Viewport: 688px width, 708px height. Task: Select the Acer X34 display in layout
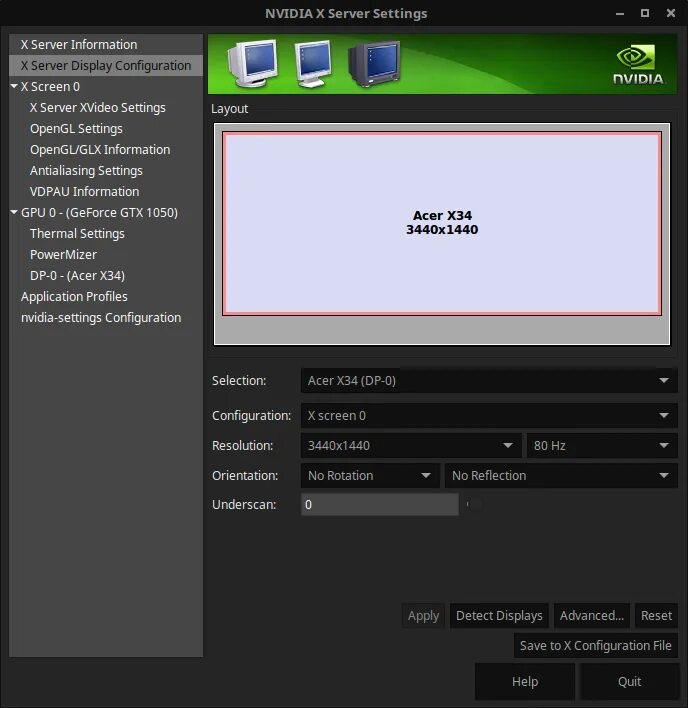click(442, 223)
